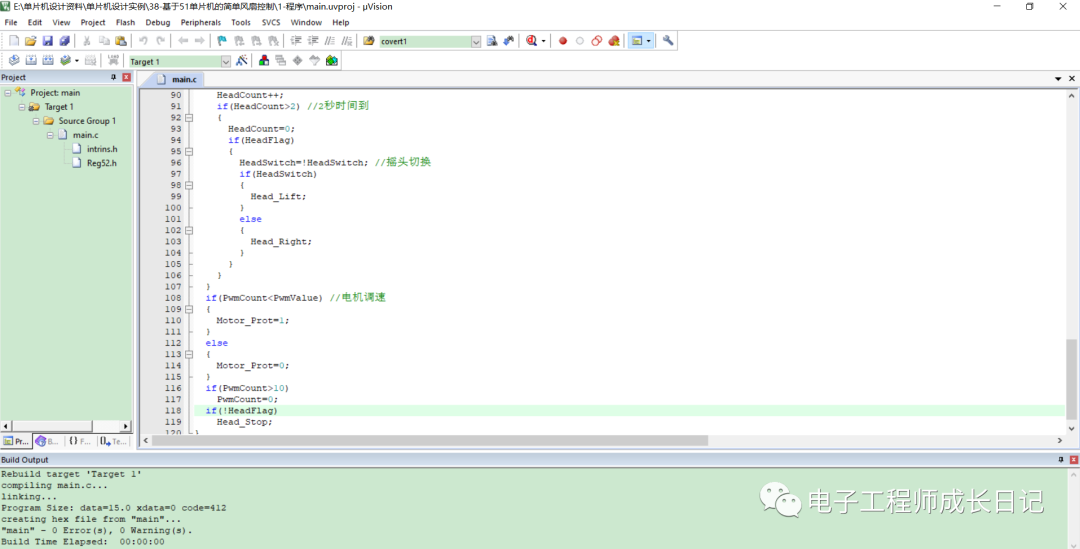This screenshot has width=1080, height=549.
Task: Toggle auto-hide pin on the Build Output panel
Action: point(1060,459)
